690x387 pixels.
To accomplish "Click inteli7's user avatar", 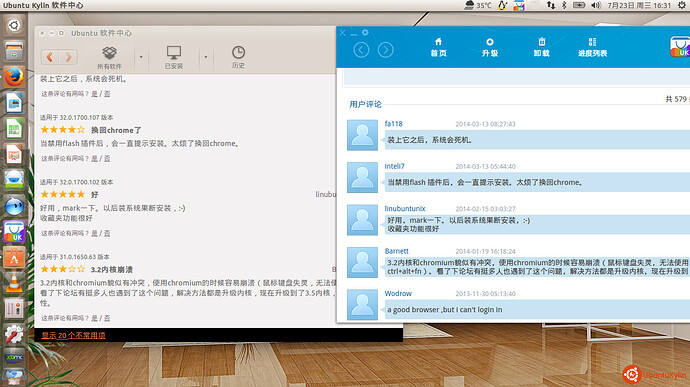I will click(x=362, y=177).
